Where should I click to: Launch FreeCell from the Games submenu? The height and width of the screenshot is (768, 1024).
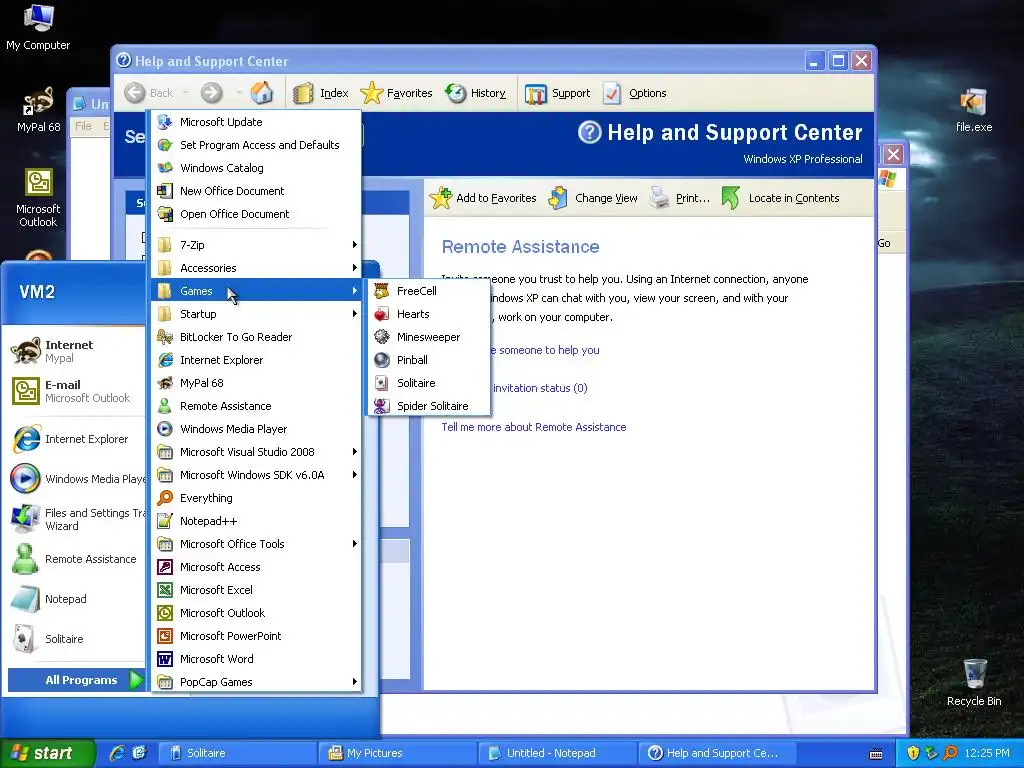(428, 291)
